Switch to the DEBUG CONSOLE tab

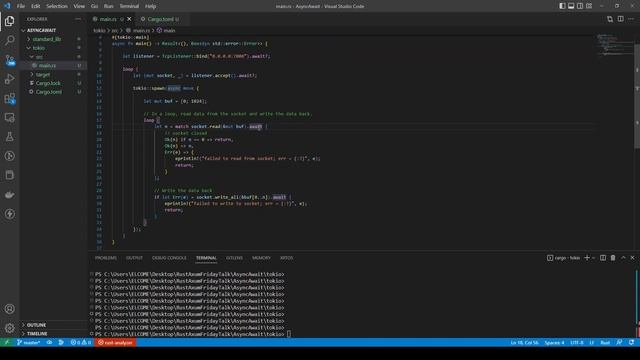(169, 258)
